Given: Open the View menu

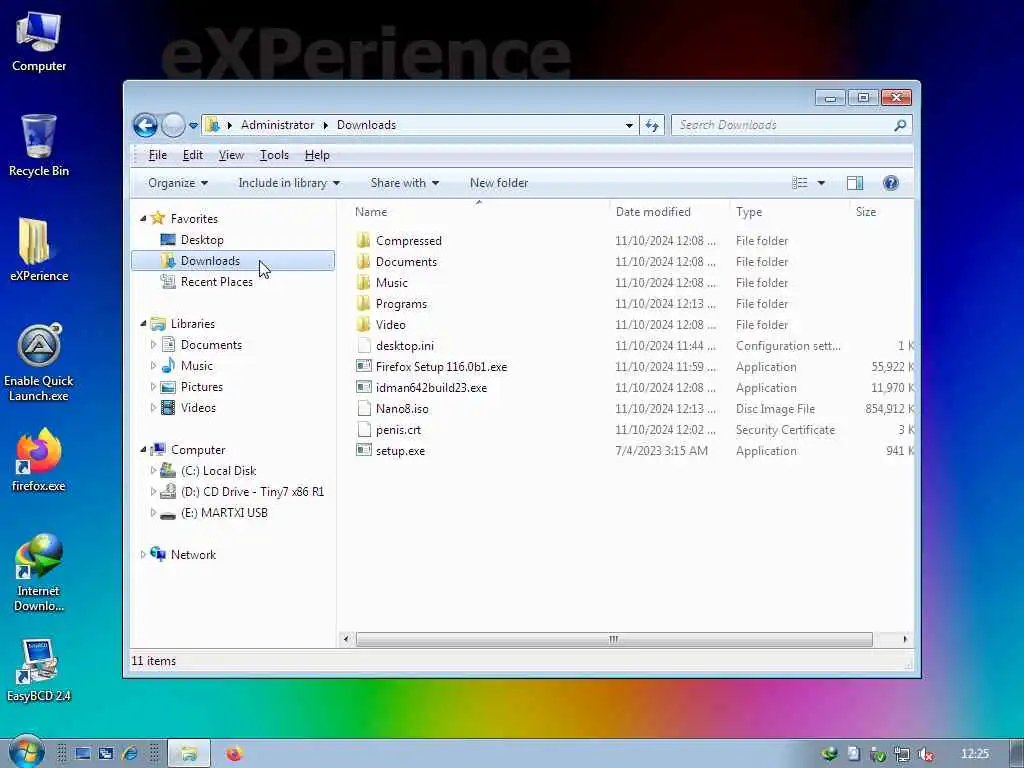Looking at the screenshot, I should [x=231, y=155].
